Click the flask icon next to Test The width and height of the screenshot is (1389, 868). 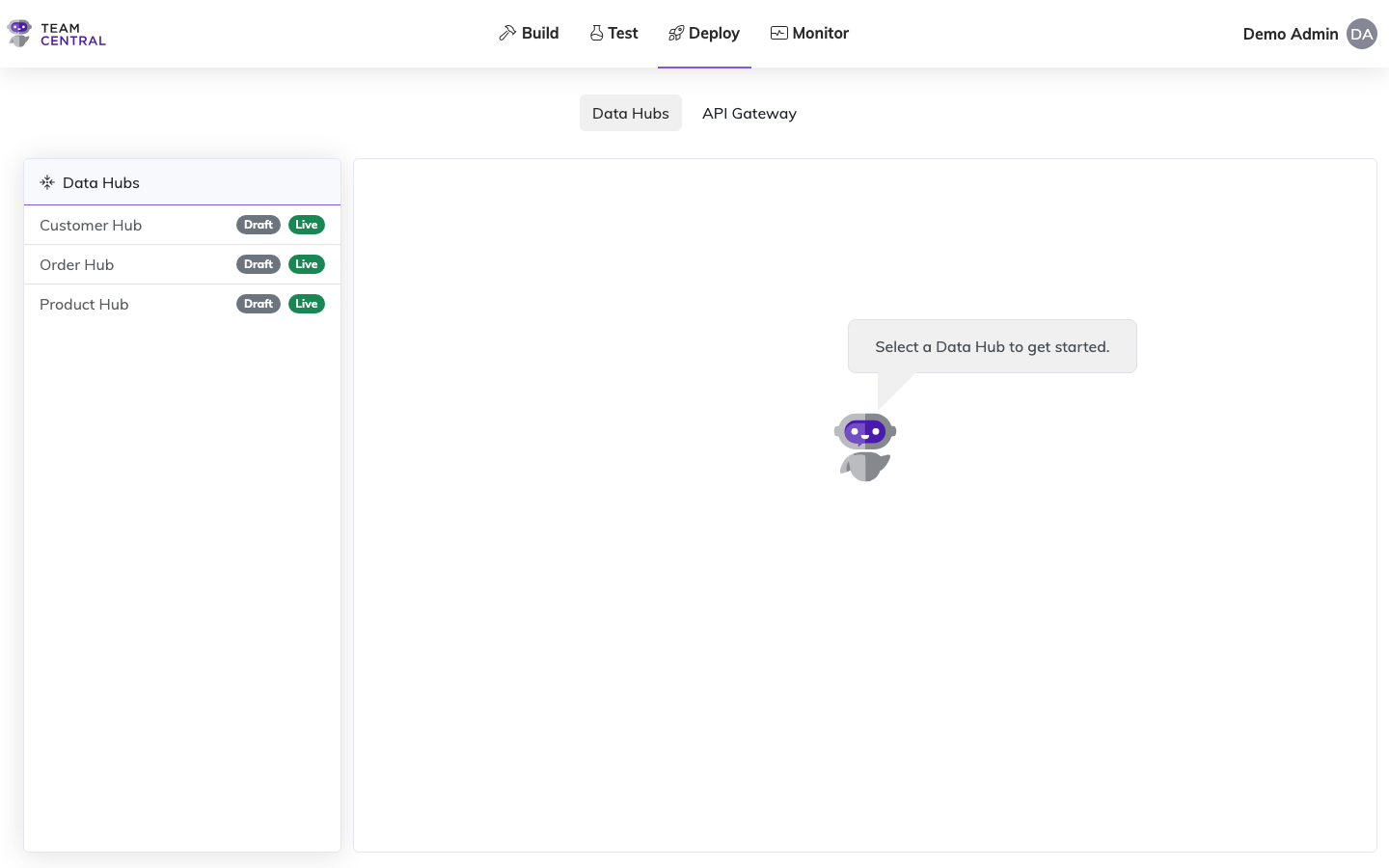click(596, 32)
